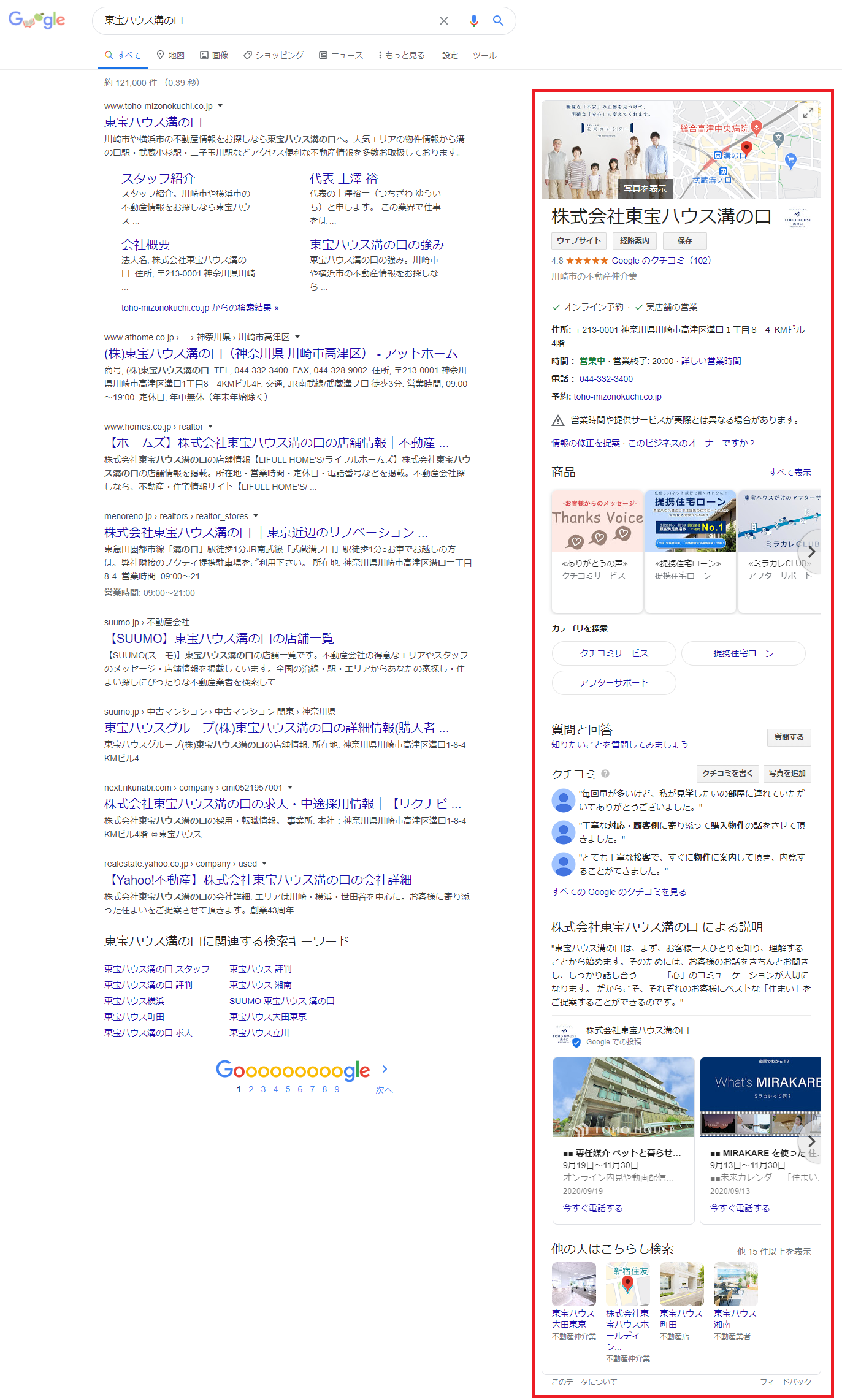
Task: Switch to the 地図 tab
Action: 170,55
